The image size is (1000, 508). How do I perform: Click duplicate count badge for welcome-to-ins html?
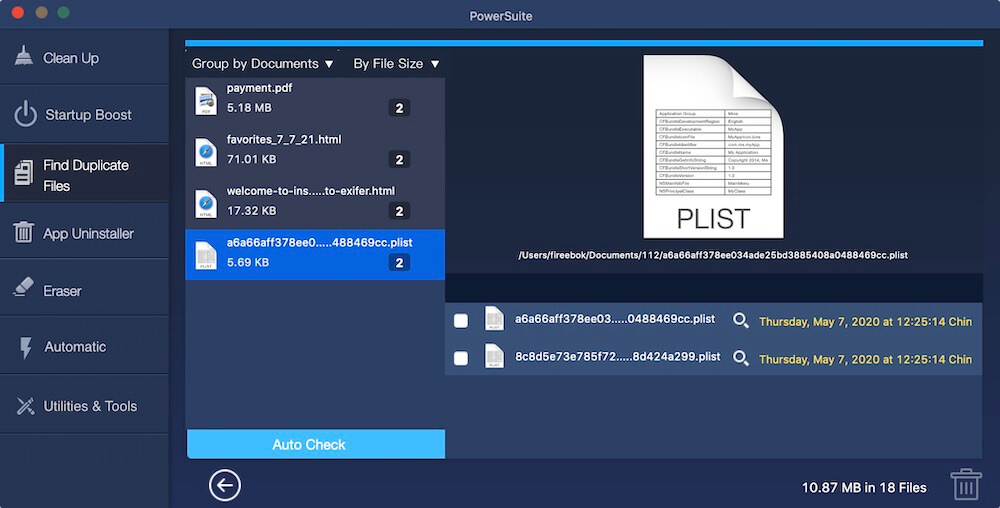399,211
